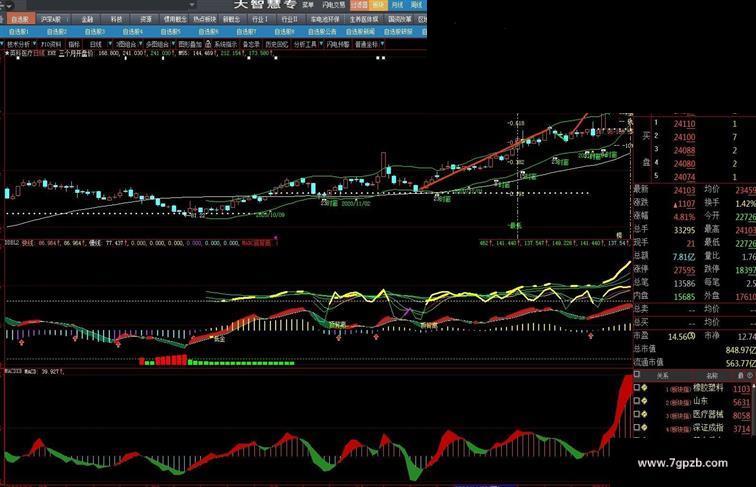Click the 2020/11/02 date label on chart
This screenshot has width=756, height=487.
tap(356, 204)
